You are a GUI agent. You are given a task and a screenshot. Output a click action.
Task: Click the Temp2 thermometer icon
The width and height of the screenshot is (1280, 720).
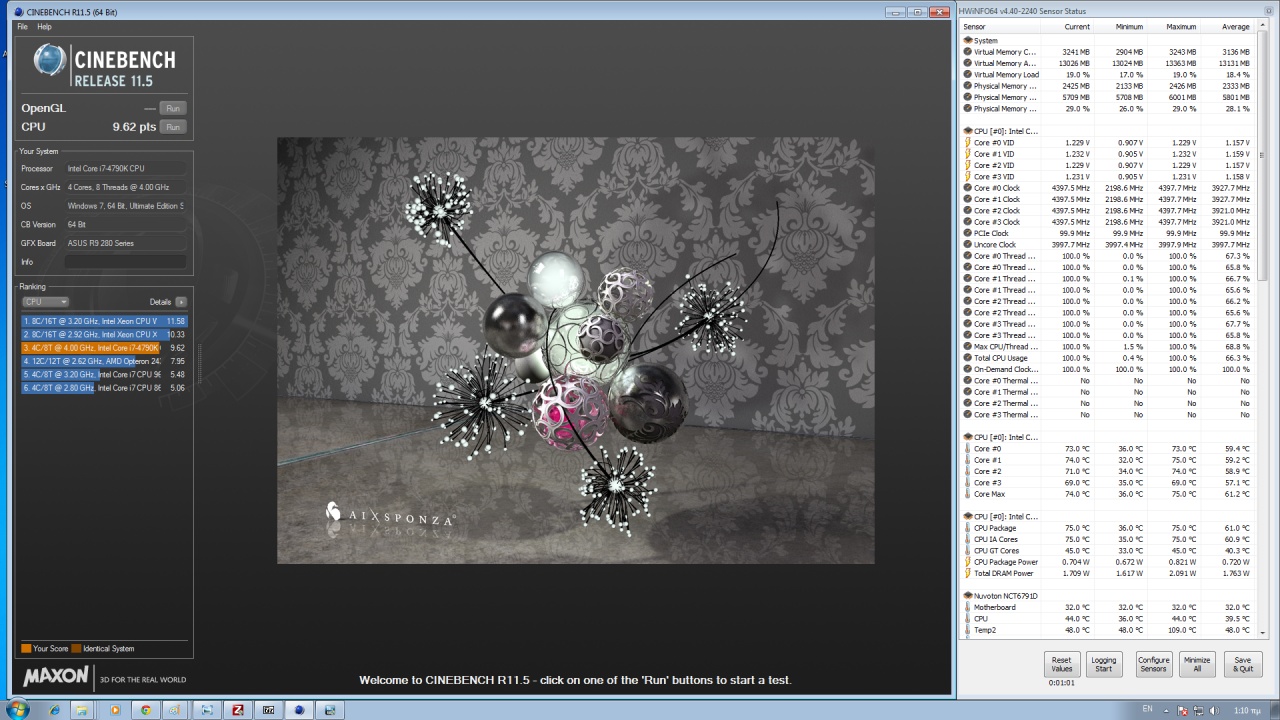pos(968,630)
